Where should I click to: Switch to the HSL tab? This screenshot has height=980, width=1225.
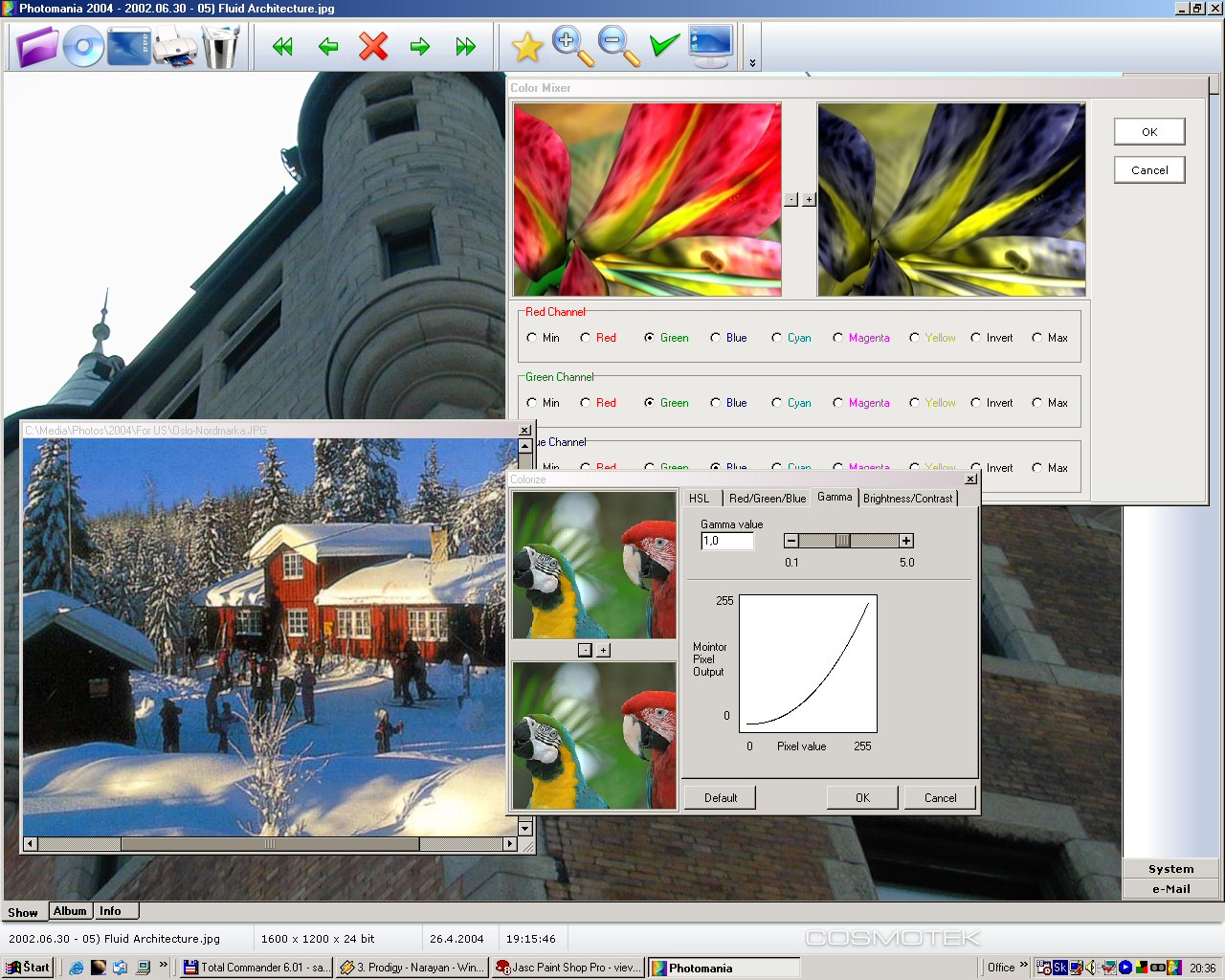point(700,498)
